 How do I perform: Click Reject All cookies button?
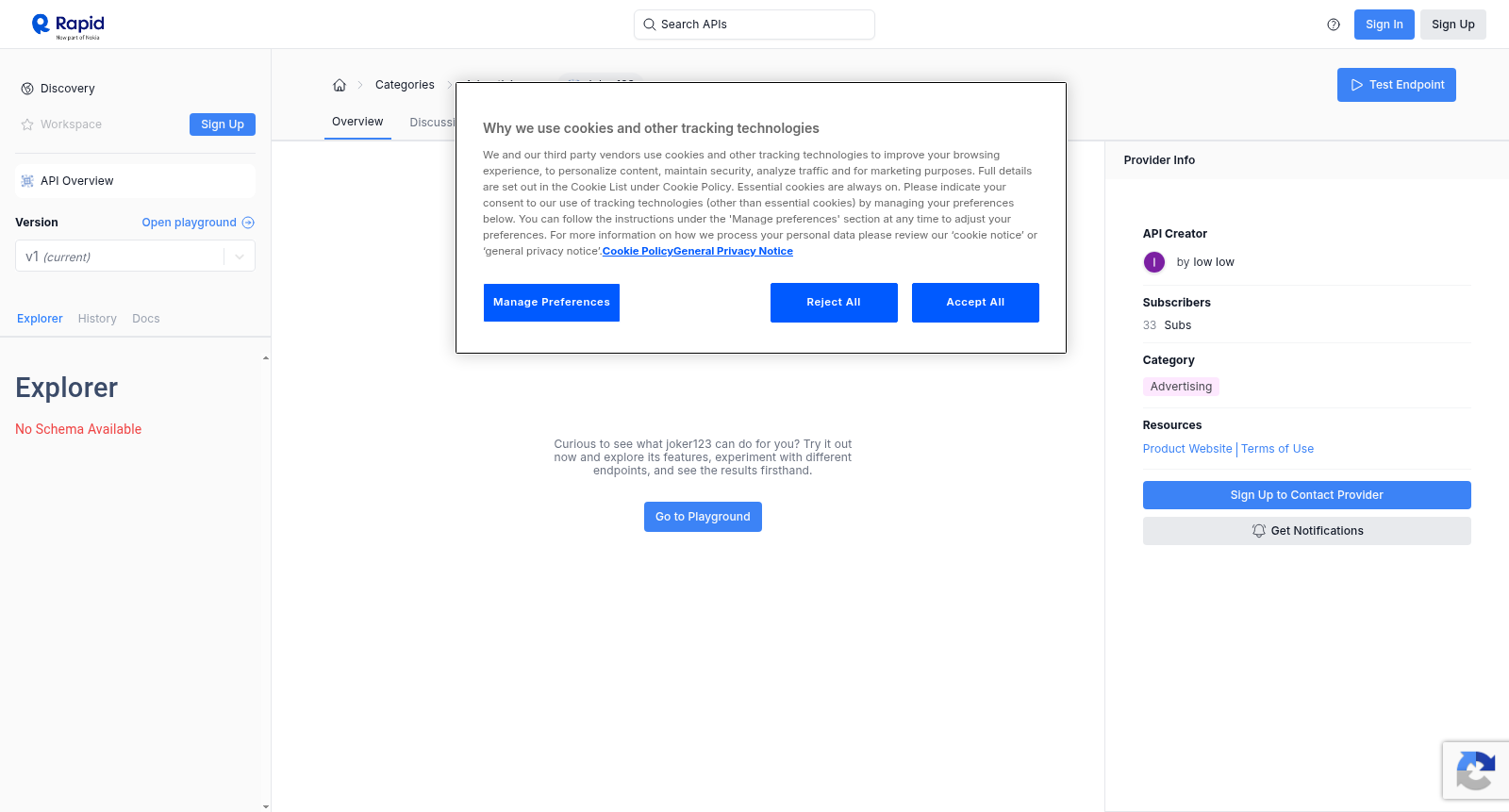(x=834, y=303)
